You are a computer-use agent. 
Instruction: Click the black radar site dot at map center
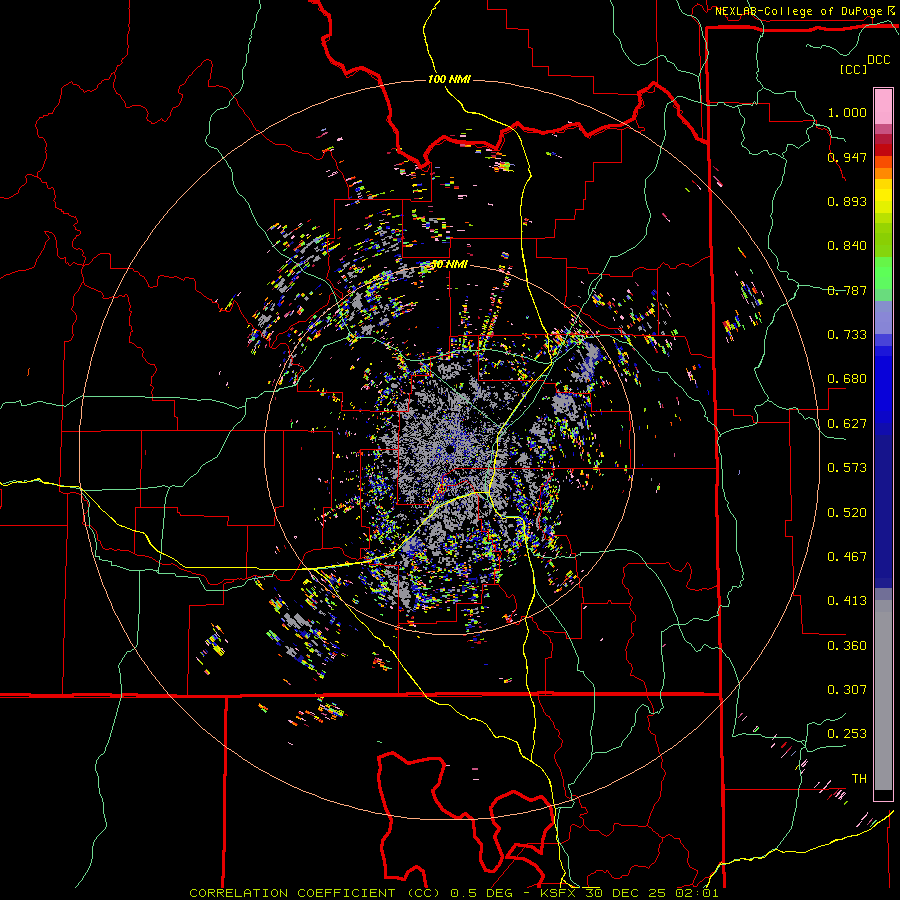449,449
